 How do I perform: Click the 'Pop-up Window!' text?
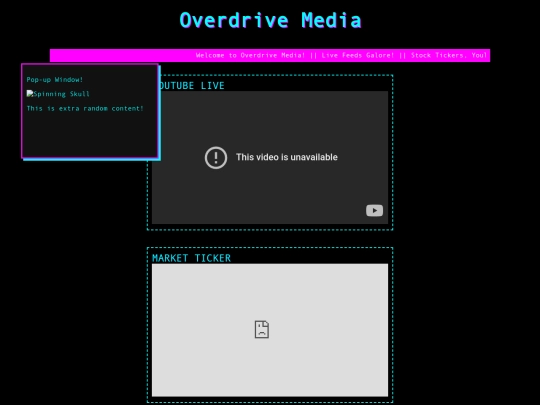pyautogui.click(x=55, y=80)
